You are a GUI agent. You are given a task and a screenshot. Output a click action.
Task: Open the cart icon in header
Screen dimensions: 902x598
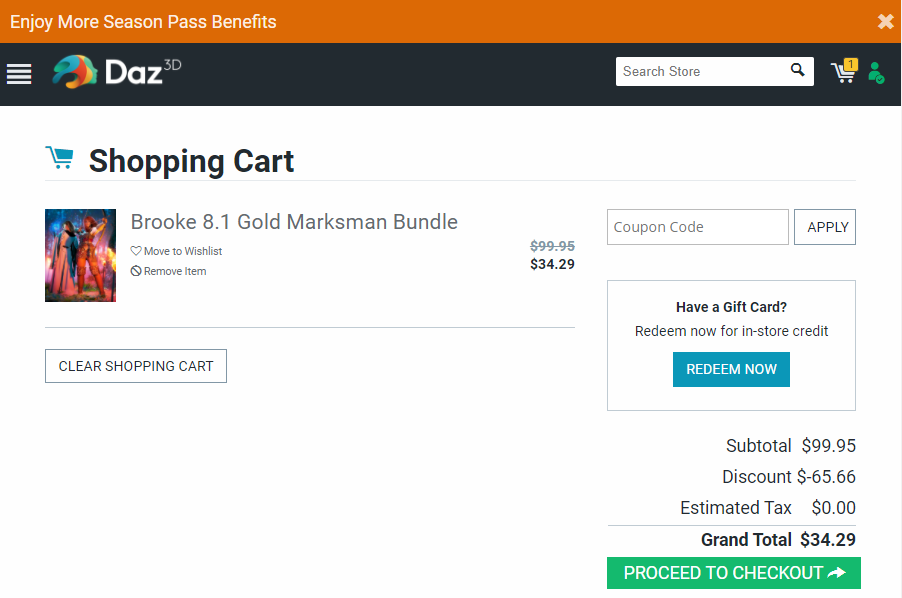point(842,74)
